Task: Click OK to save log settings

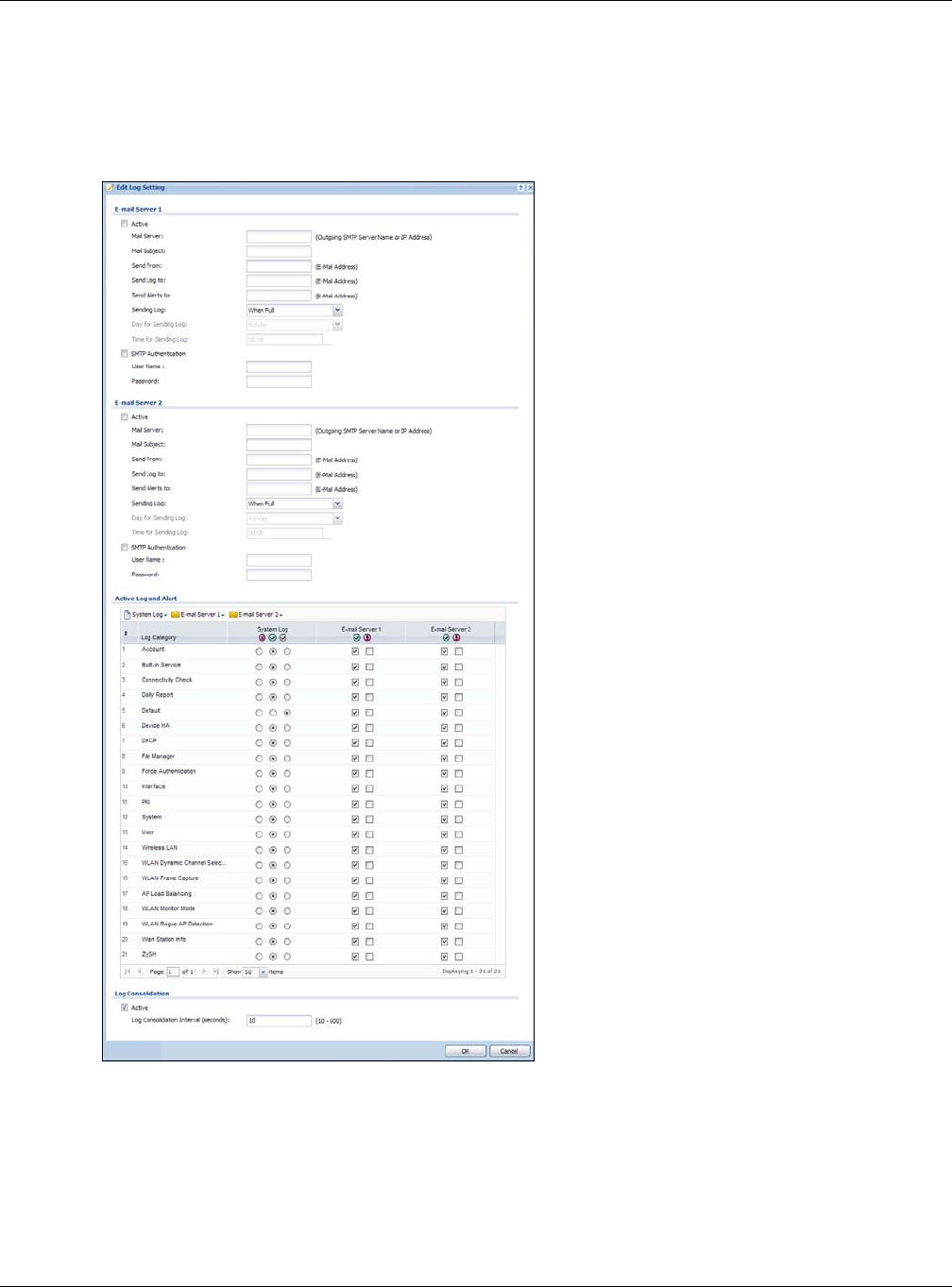Action: tap(466, 1051)
